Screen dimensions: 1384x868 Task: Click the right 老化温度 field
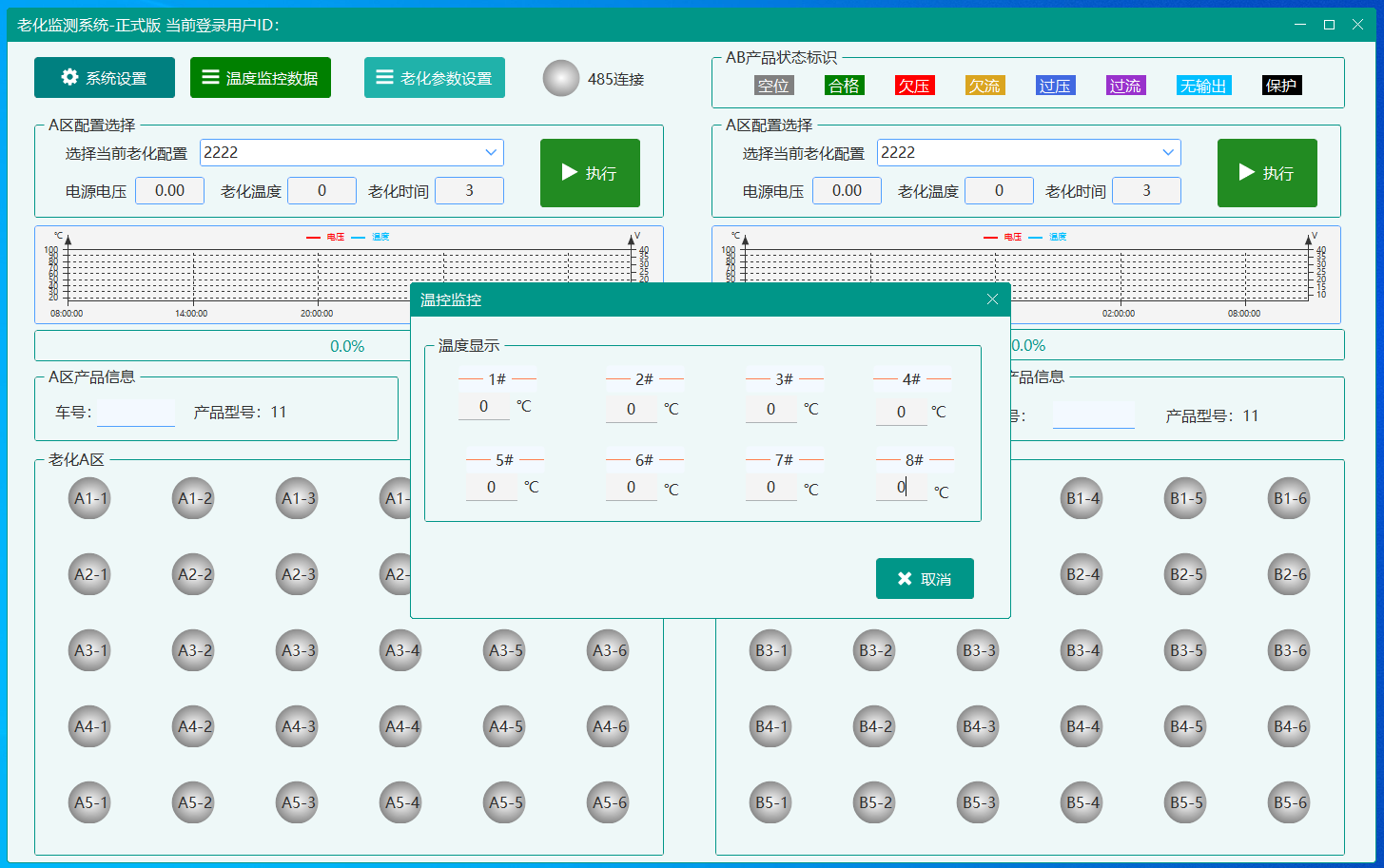999,191
